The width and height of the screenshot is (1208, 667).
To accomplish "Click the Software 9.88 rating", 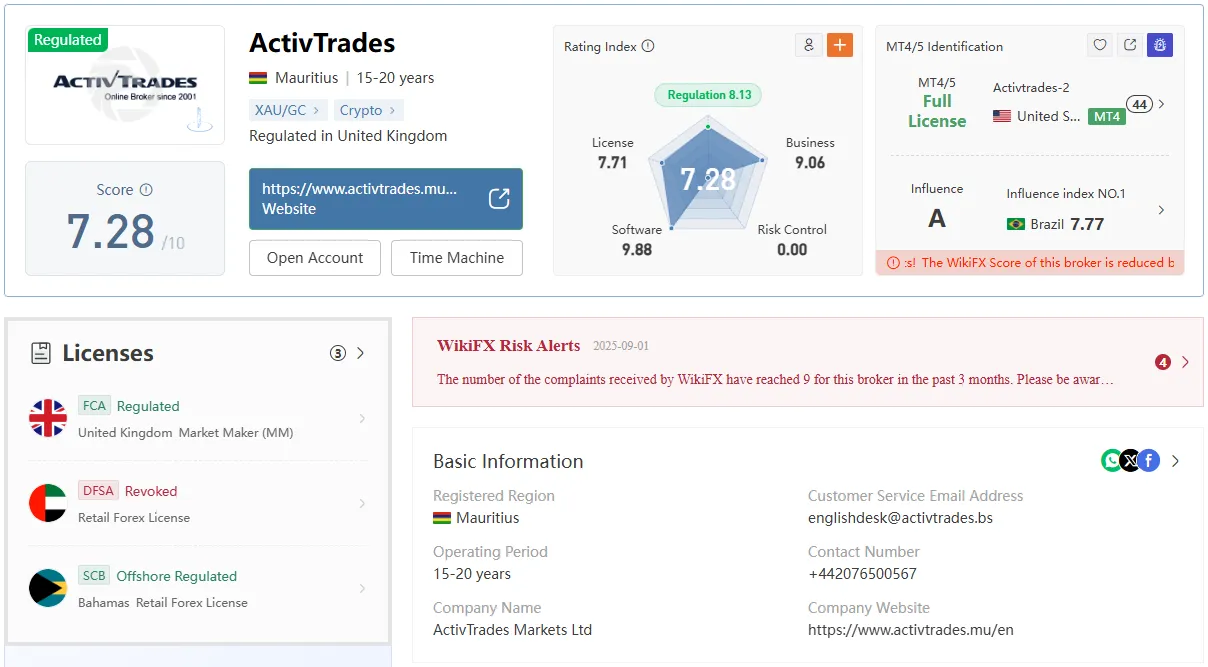I will point(637,240).
